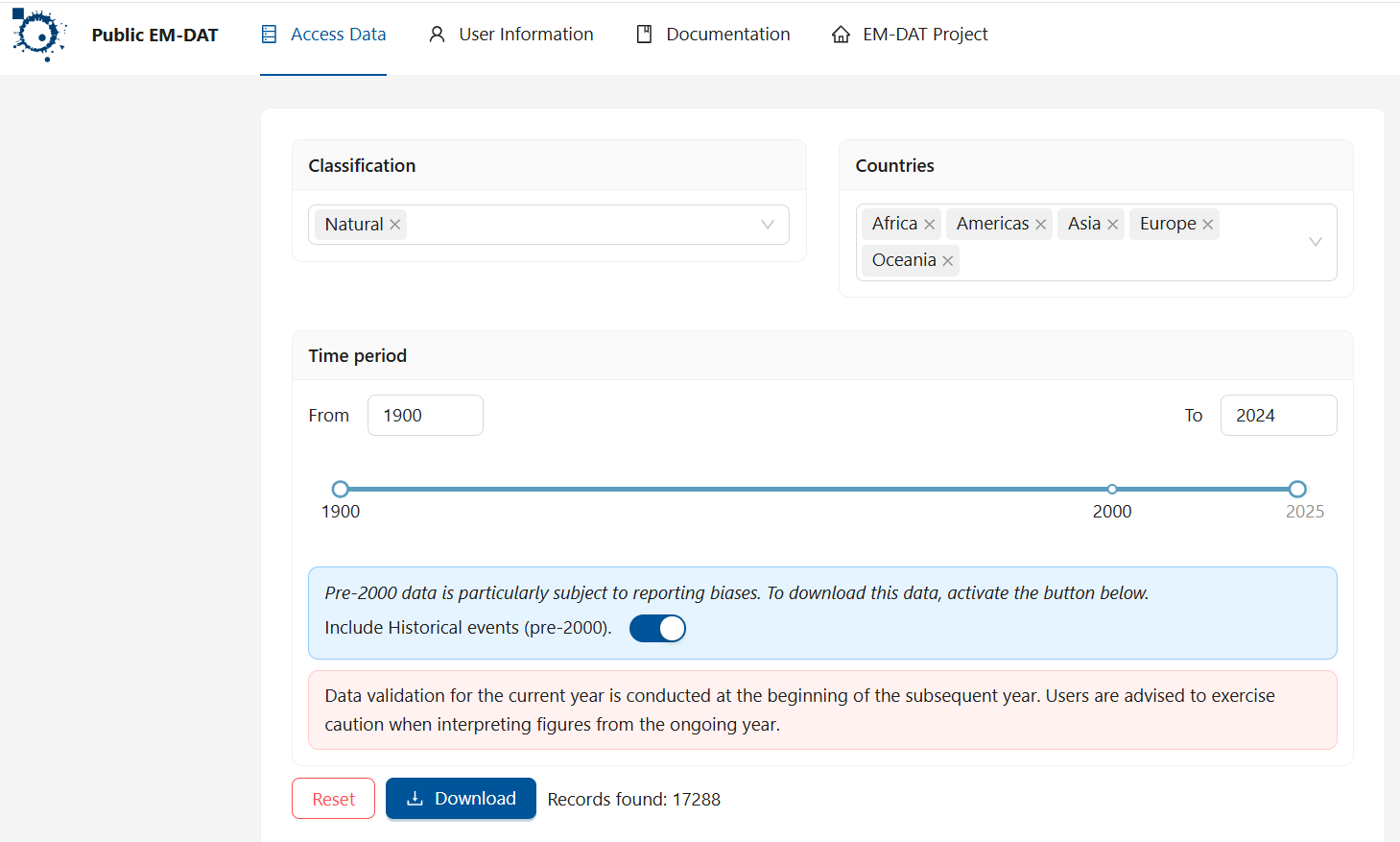Viewport: 1400px width, 842px height.
Task: Click the download icon inside the Download button
Action: [415, 798]
